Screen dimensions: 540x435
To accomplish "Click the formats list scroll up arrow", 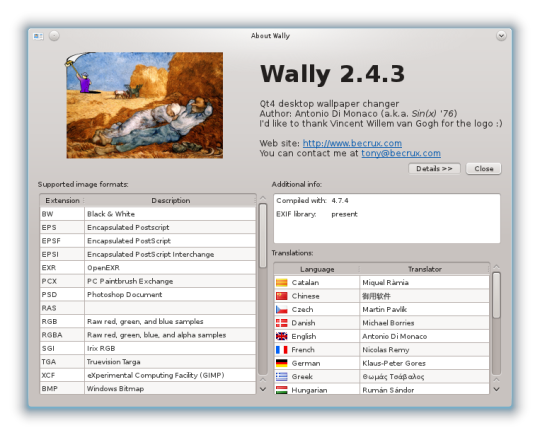I will tap(263, 198).
